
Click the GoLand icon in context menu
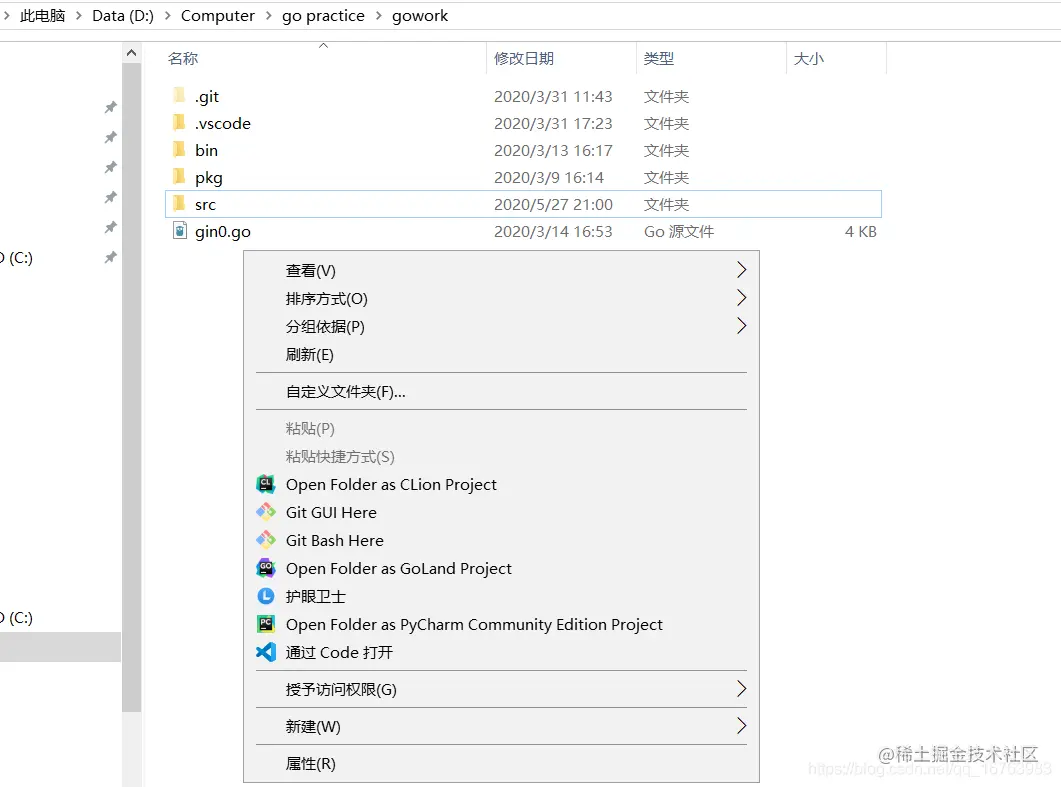tap(265, 568)
